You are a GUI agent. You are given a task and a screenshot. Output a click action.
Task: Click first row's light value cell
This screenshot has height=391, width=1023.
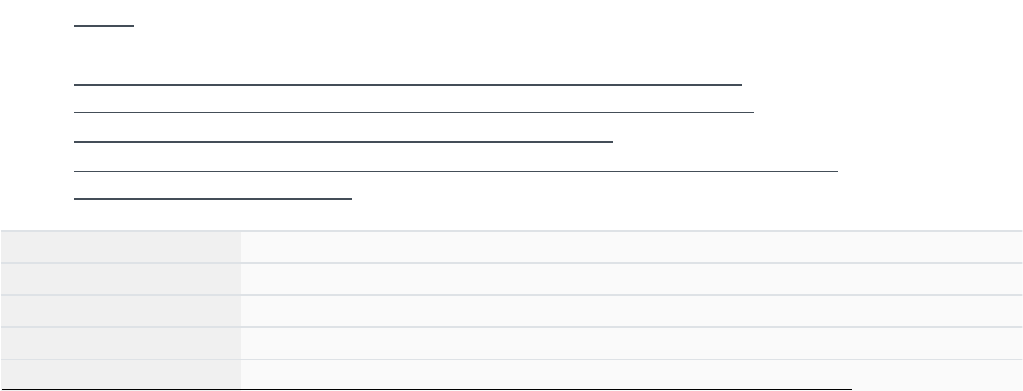pos(631,247)
